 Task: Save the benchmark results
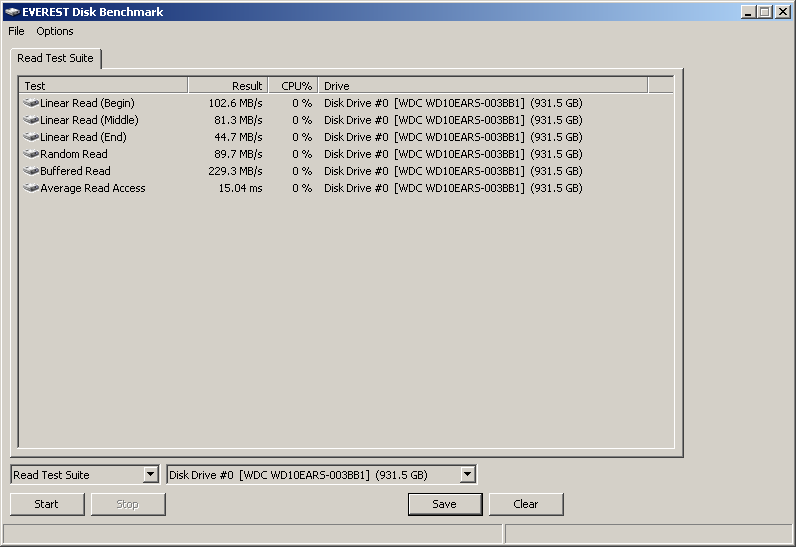coord(445,504)
